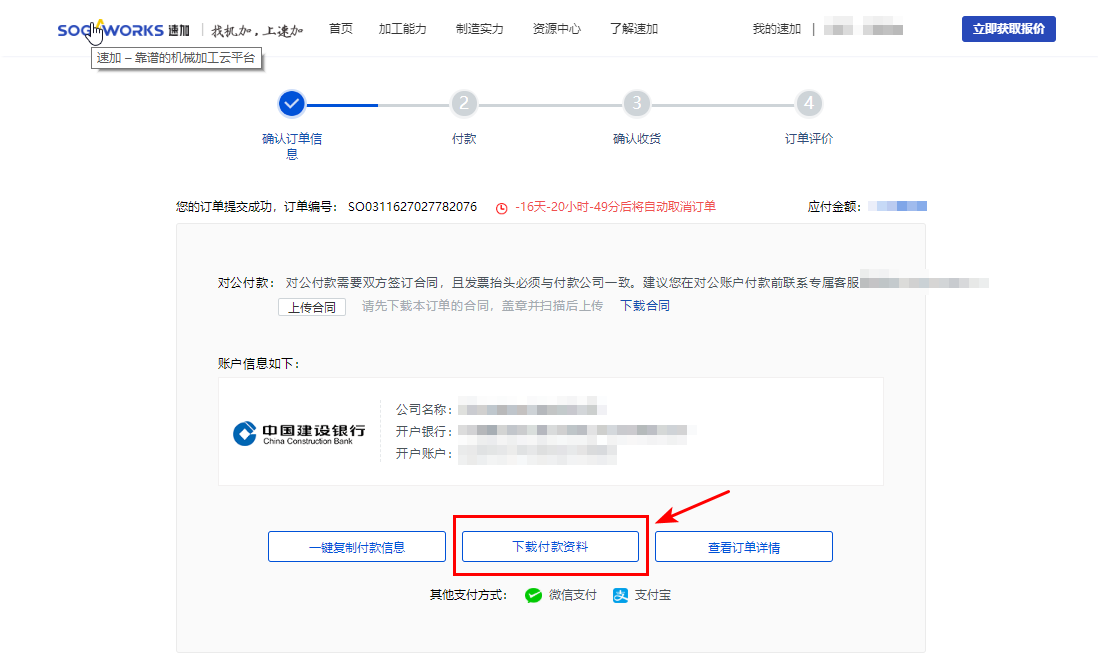Open the 了解速加 menu
This screenshot has width=1098, height=663.
click(634, 29)
